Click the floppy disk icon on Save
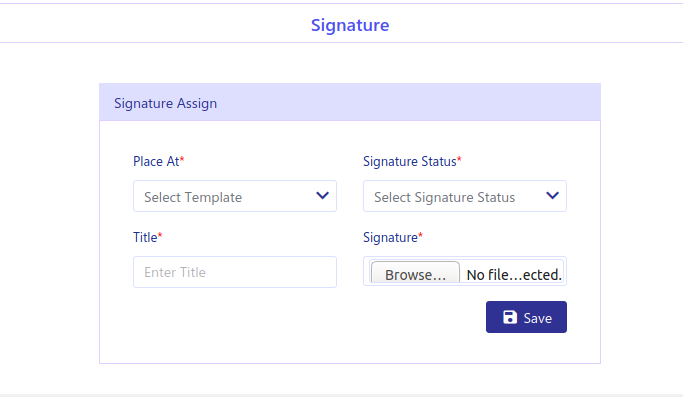The image size is (683, 397). (x=510, y=317)
